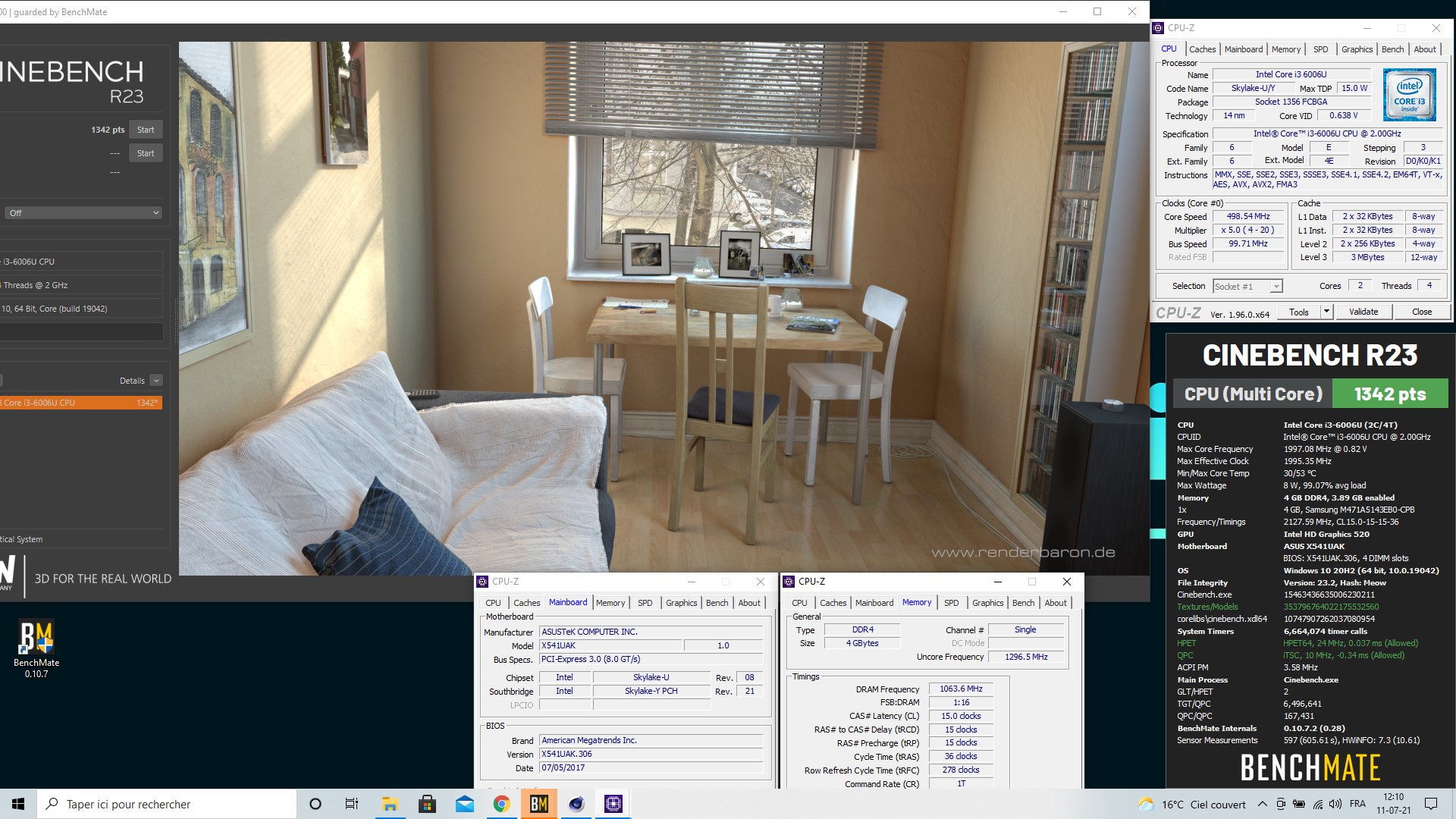Screen dimensions: 1456x819
Task: Check battery status tray icon
Action: coord(1299,804)
